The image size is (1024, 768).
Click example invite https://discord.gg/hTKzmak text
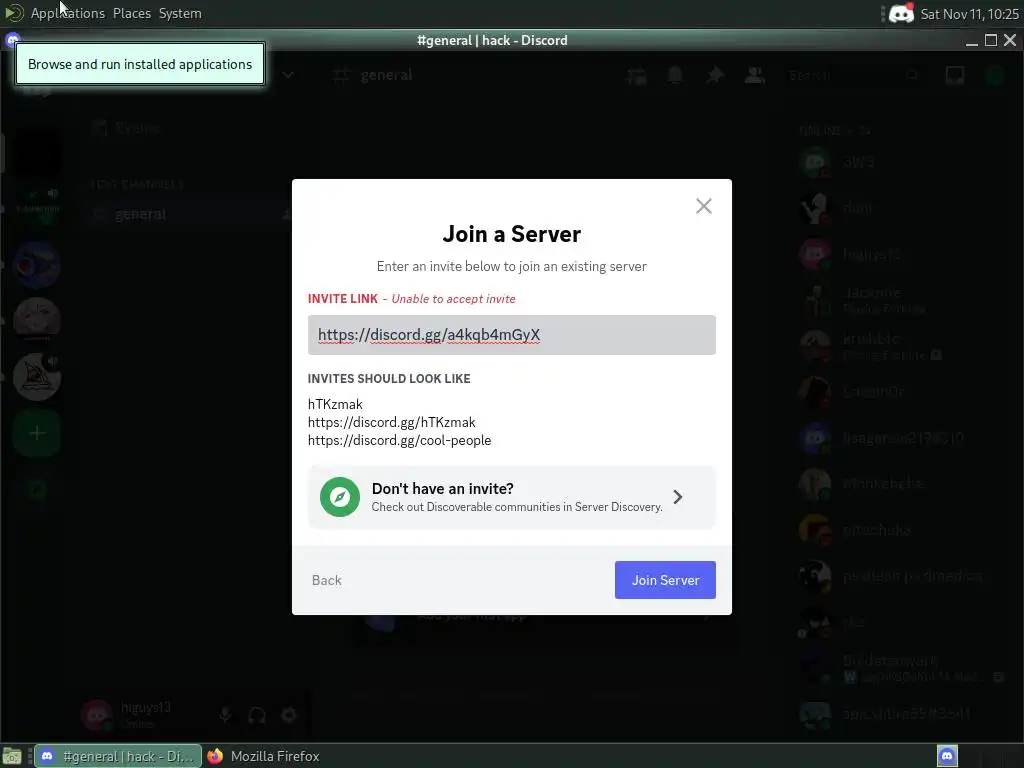(391, 422)
